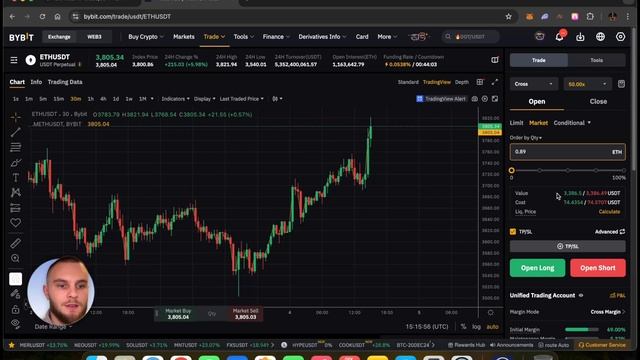Click the download app icon

point(580,37)
